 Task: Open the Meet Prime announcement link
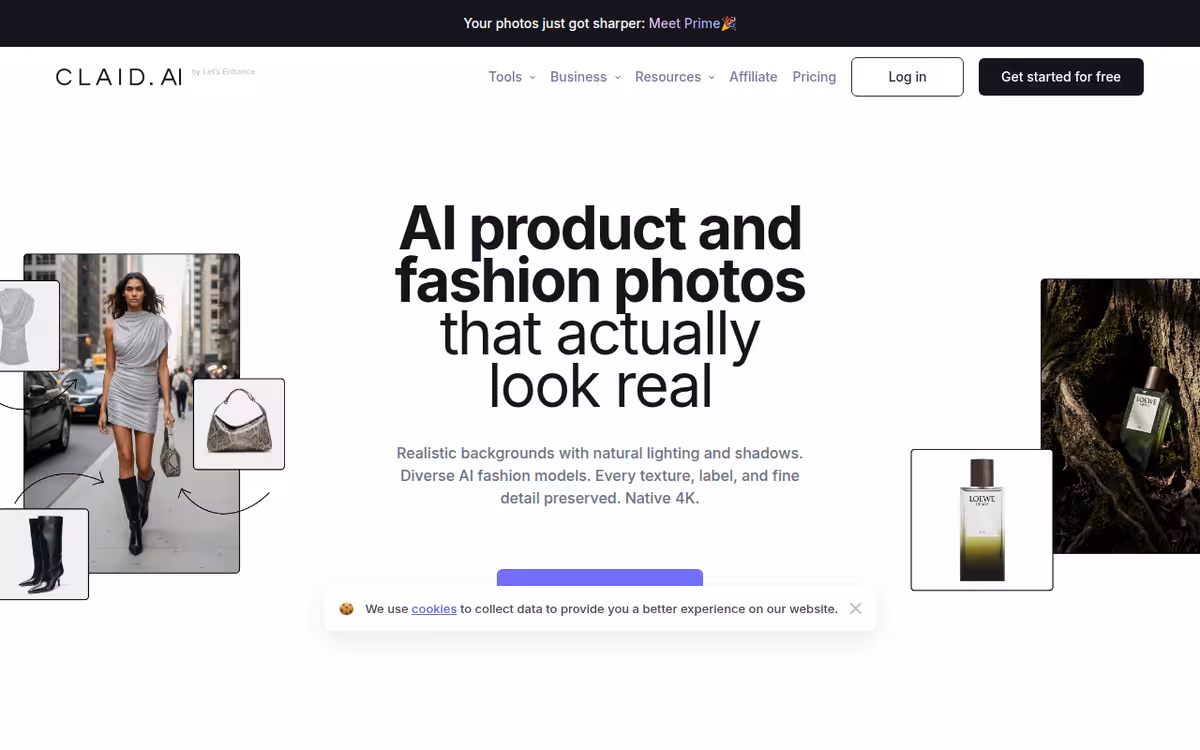(x=693, y=23)
